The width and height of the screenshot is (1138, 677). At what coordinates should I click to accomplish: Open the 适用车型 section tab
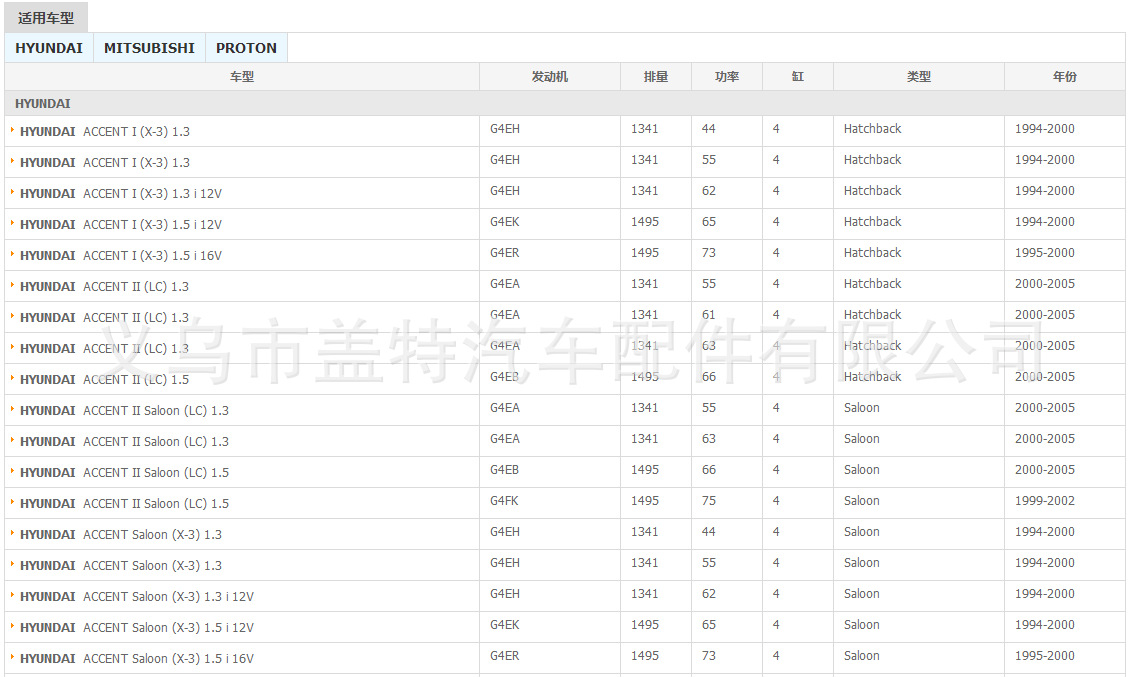(x=46, y=18)
